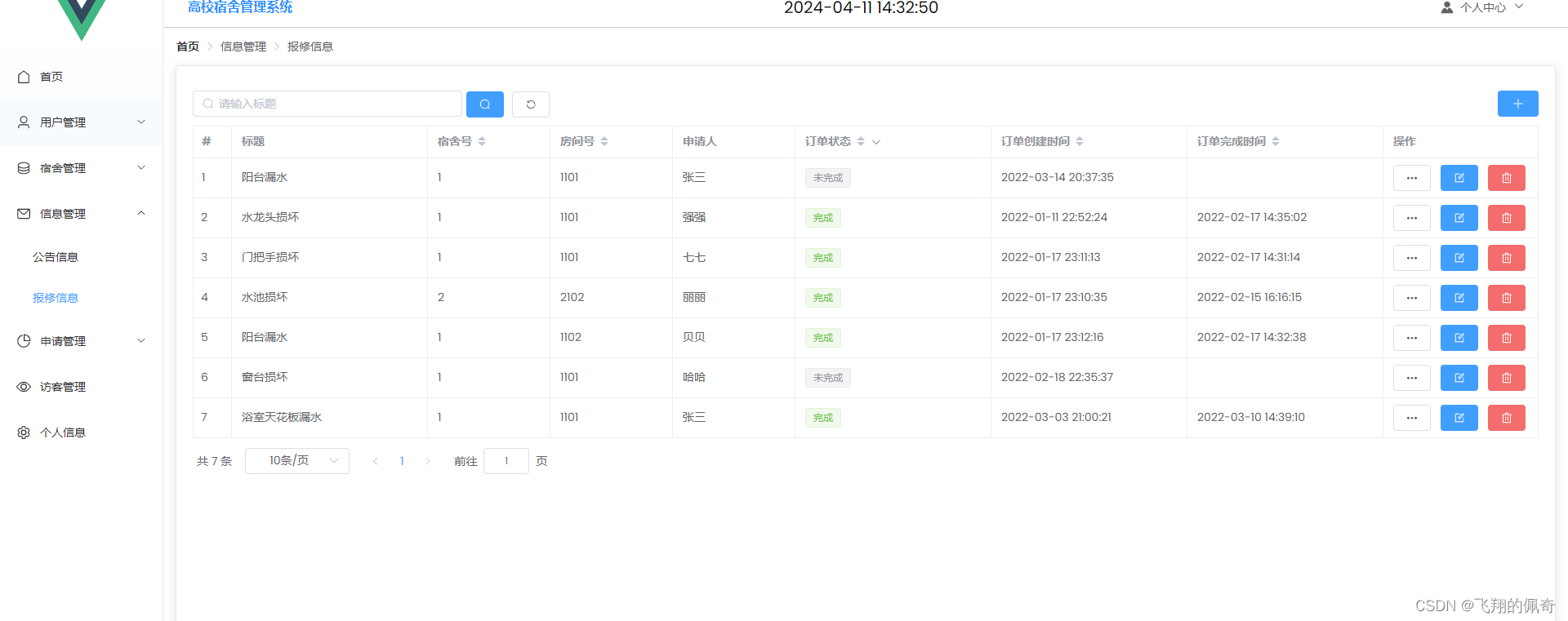Image resolution: width=1568 pixels, height=621 pixels.
Task: Open more options for 水龙头损坏
Action: pyautogui.click(x=1411, y=218)
